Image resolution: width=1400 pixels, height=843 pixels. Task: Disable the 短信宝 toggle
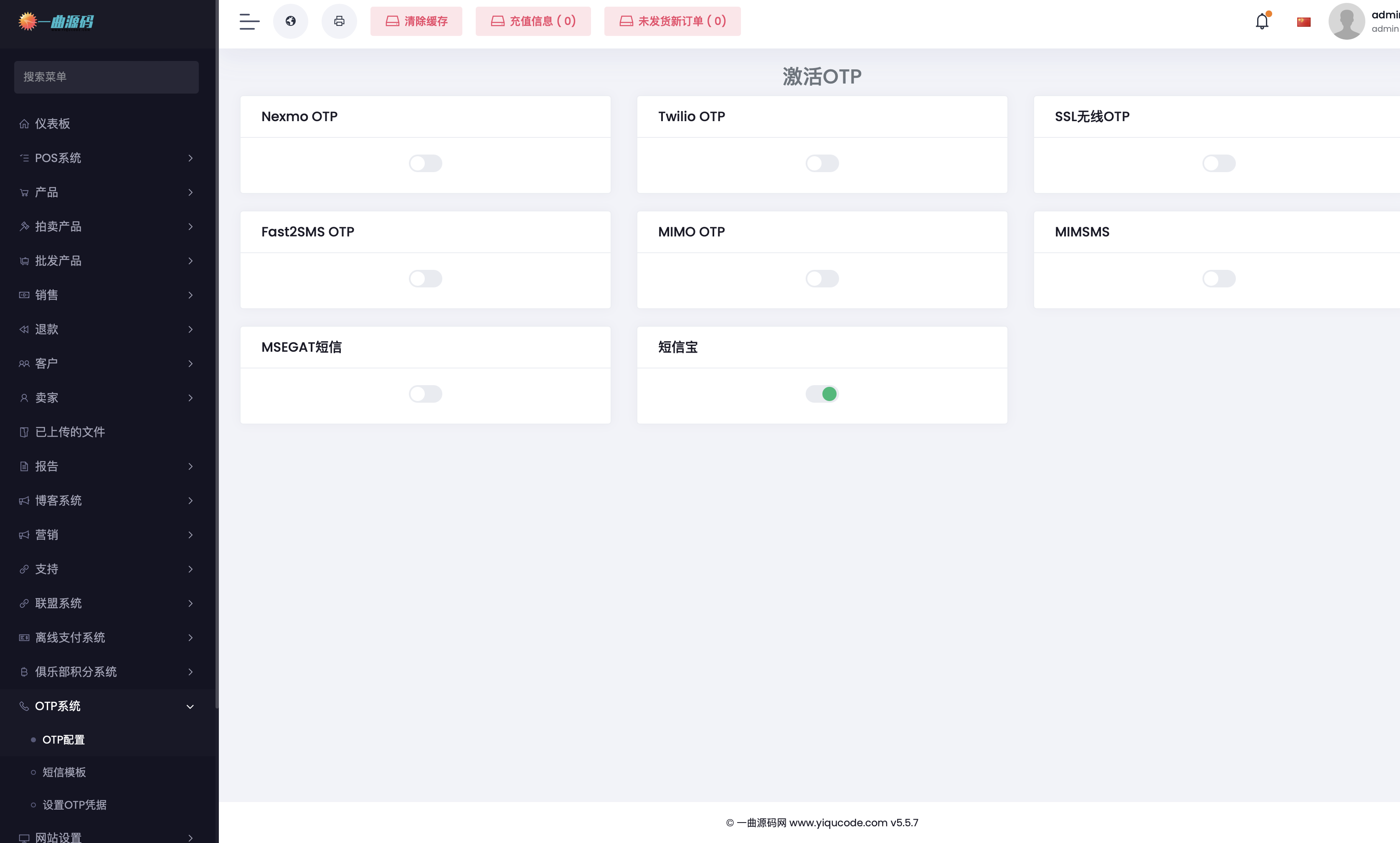(x=822, y=394)
